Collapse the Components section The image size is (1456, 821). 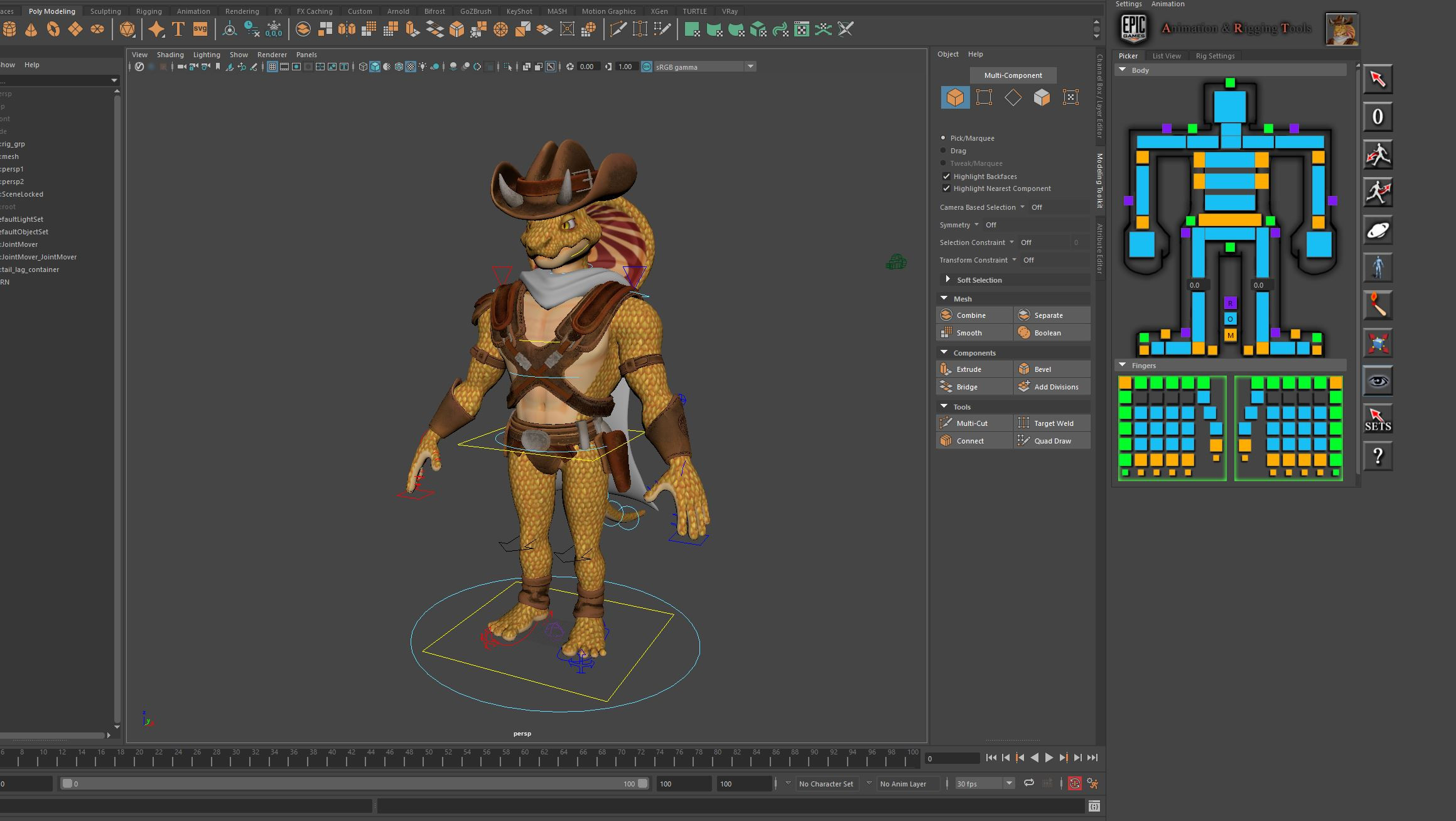pos(944,352)
